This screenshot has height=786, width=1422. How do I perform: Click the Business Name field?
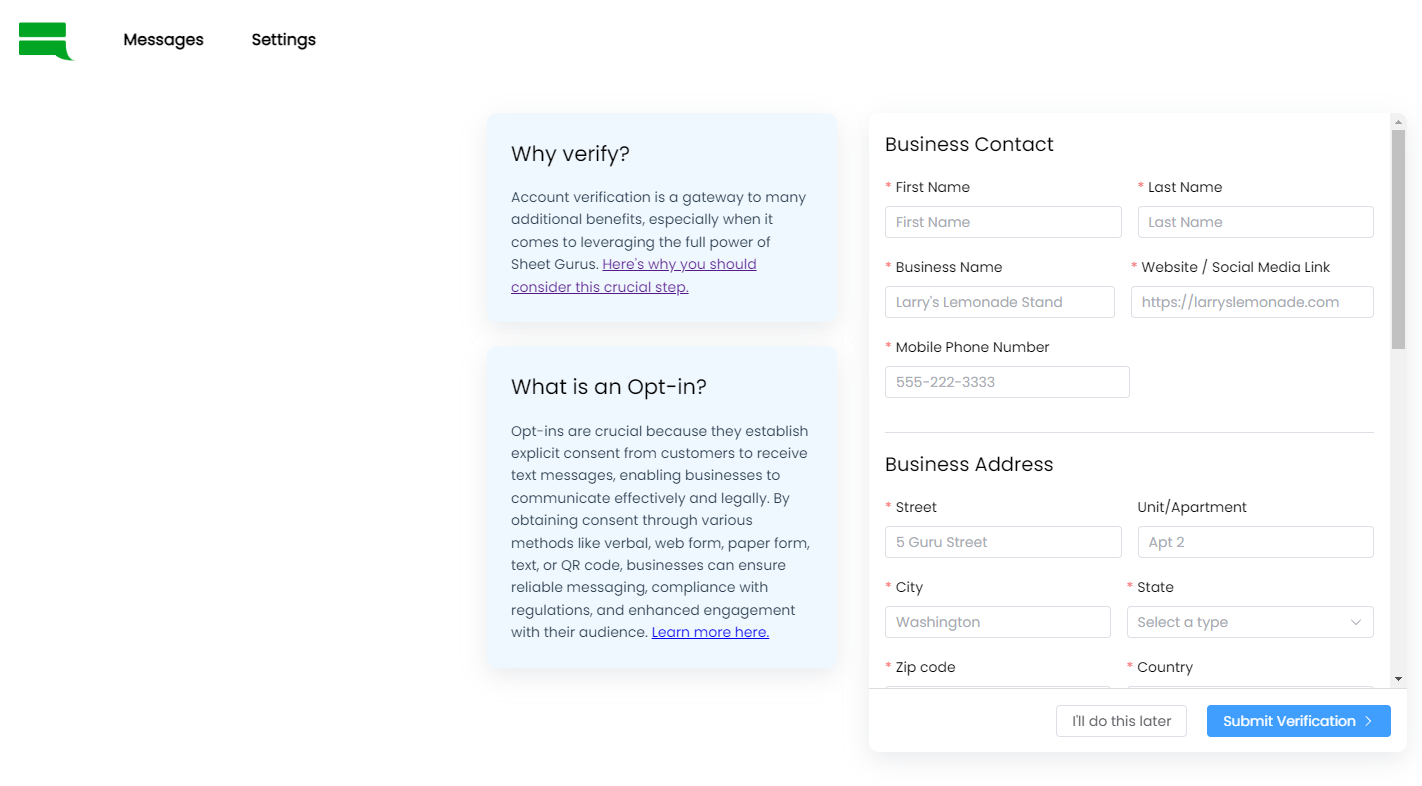(999, 302)
